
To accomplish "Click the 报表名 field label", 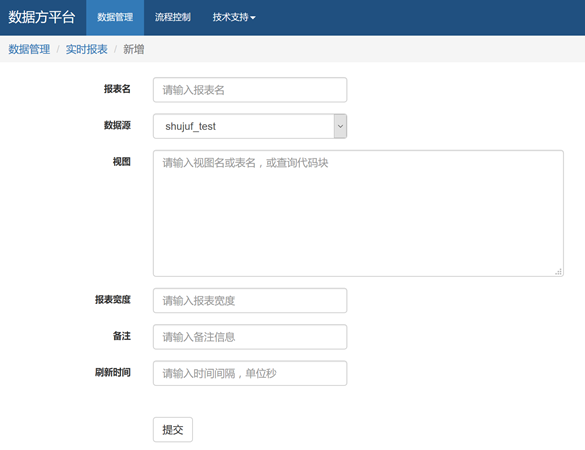I will pyautogui.click(x=117, y=89).
